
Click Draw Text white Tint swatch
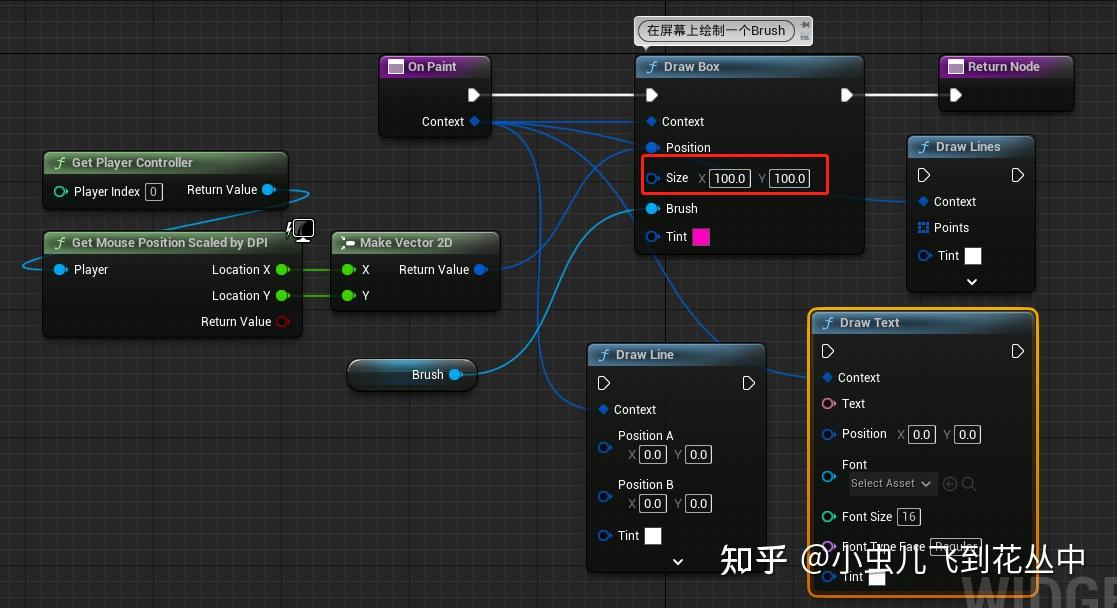(877, 577)
